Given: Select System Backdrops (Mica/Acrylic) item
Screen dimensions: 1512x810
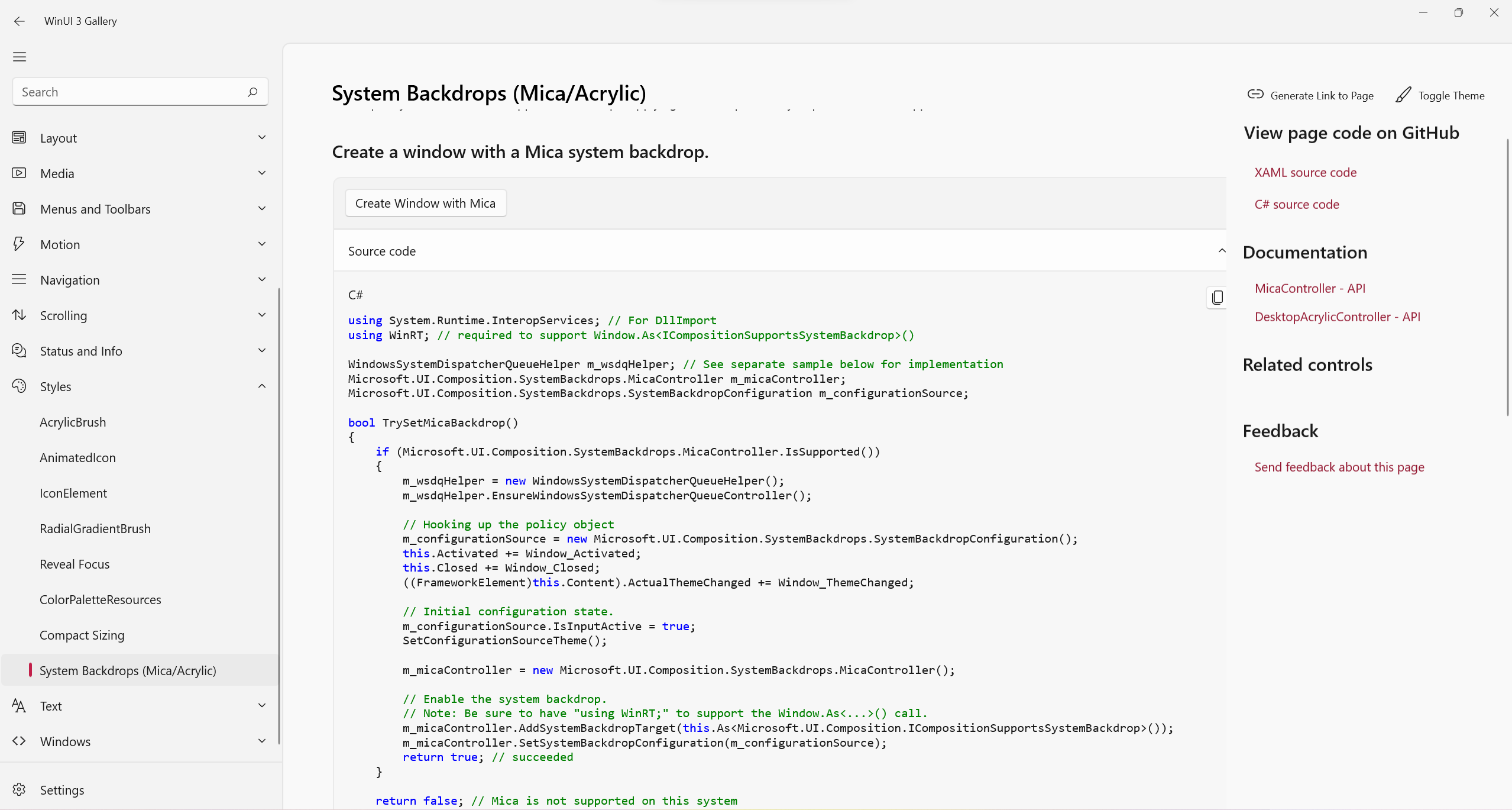Looking at the screenshot, I should 140,670.
